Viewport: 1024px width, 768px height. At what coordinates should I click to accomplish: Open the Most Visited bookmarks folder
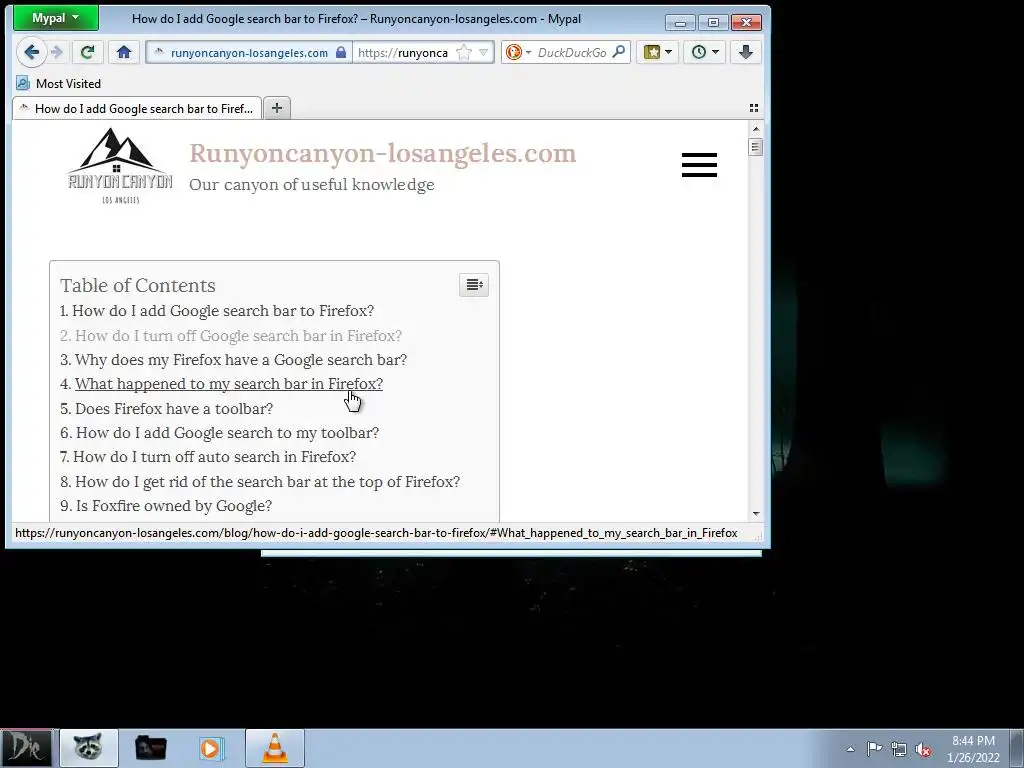click(x=59, y=84)
